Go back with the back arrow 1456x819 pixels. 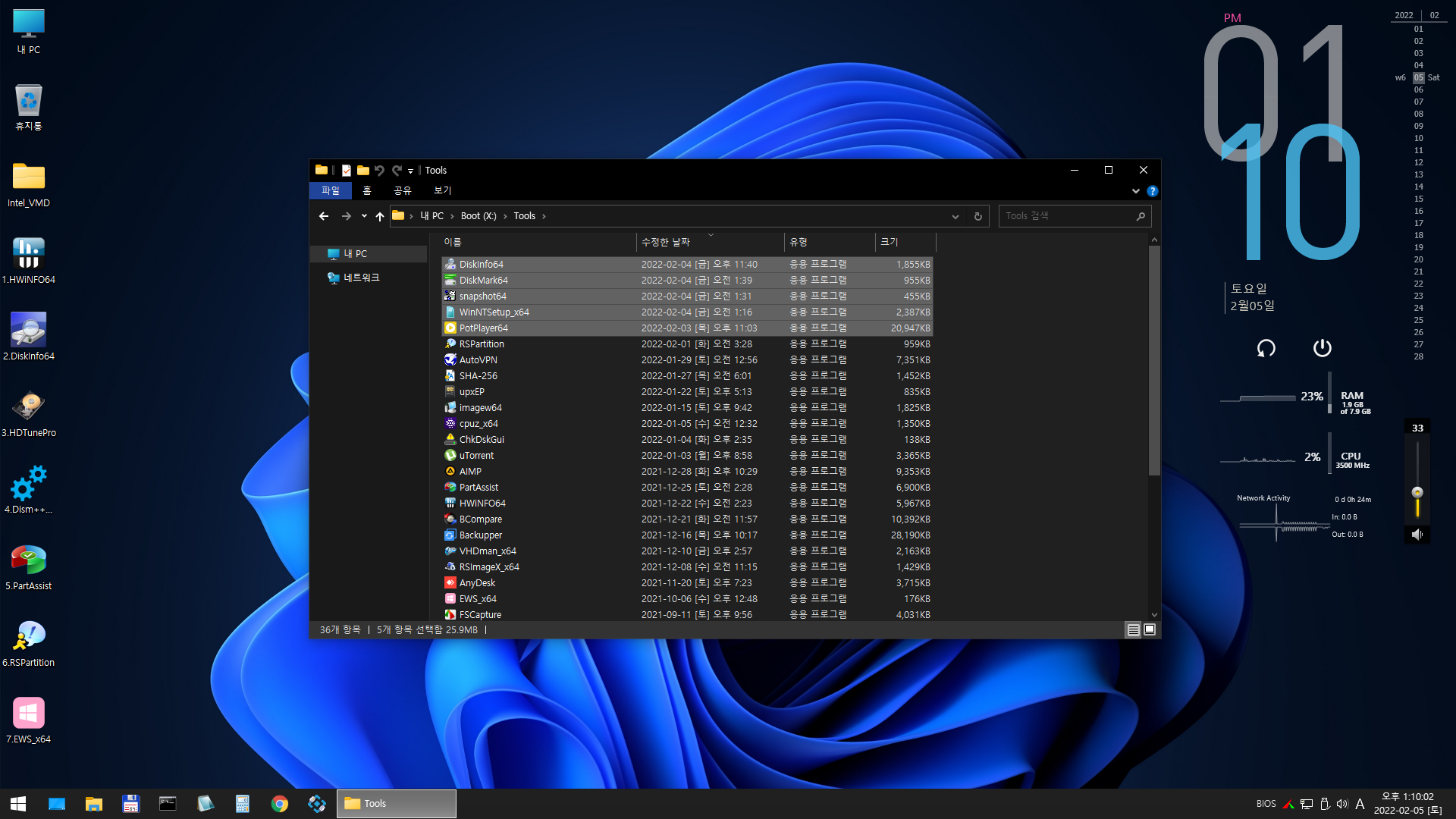324,216
